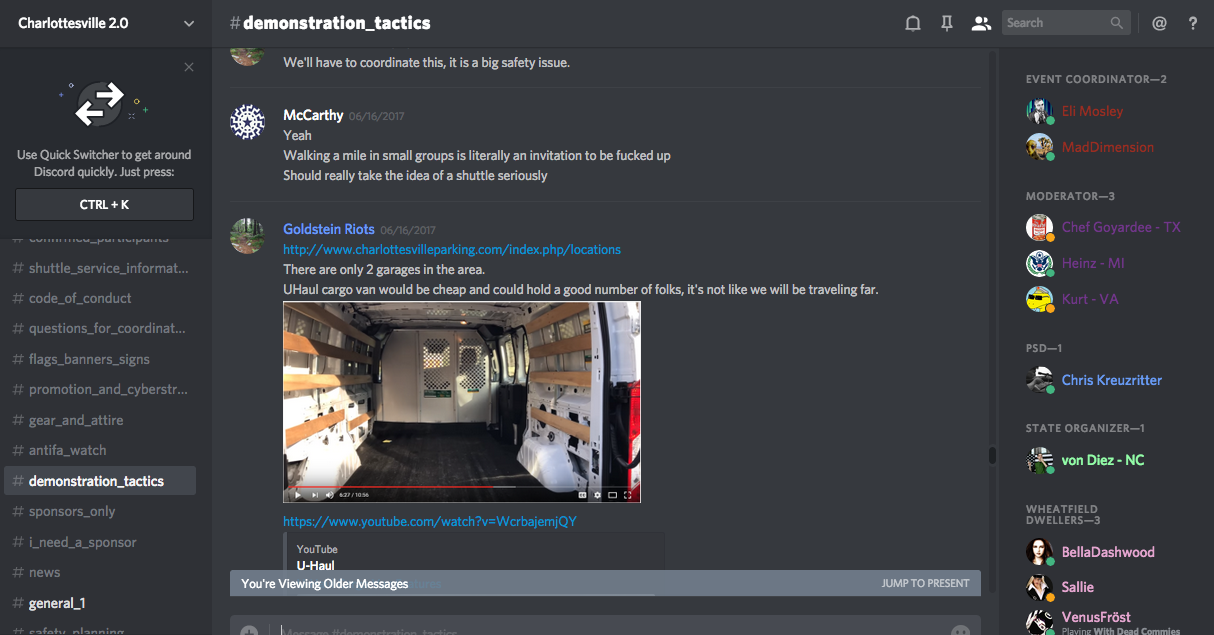Select member Eli Mosley

pyautogui.click(x=1092, y=111)
